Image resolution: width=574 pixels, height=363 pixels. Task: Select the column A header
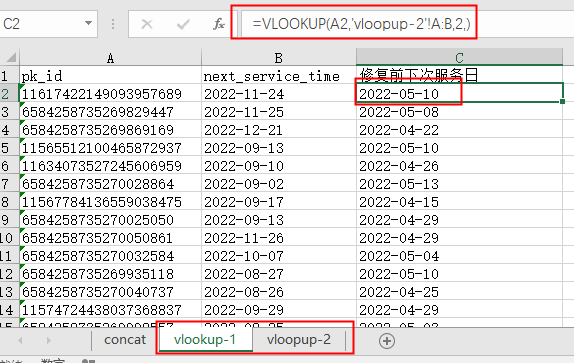click(110, 57)
